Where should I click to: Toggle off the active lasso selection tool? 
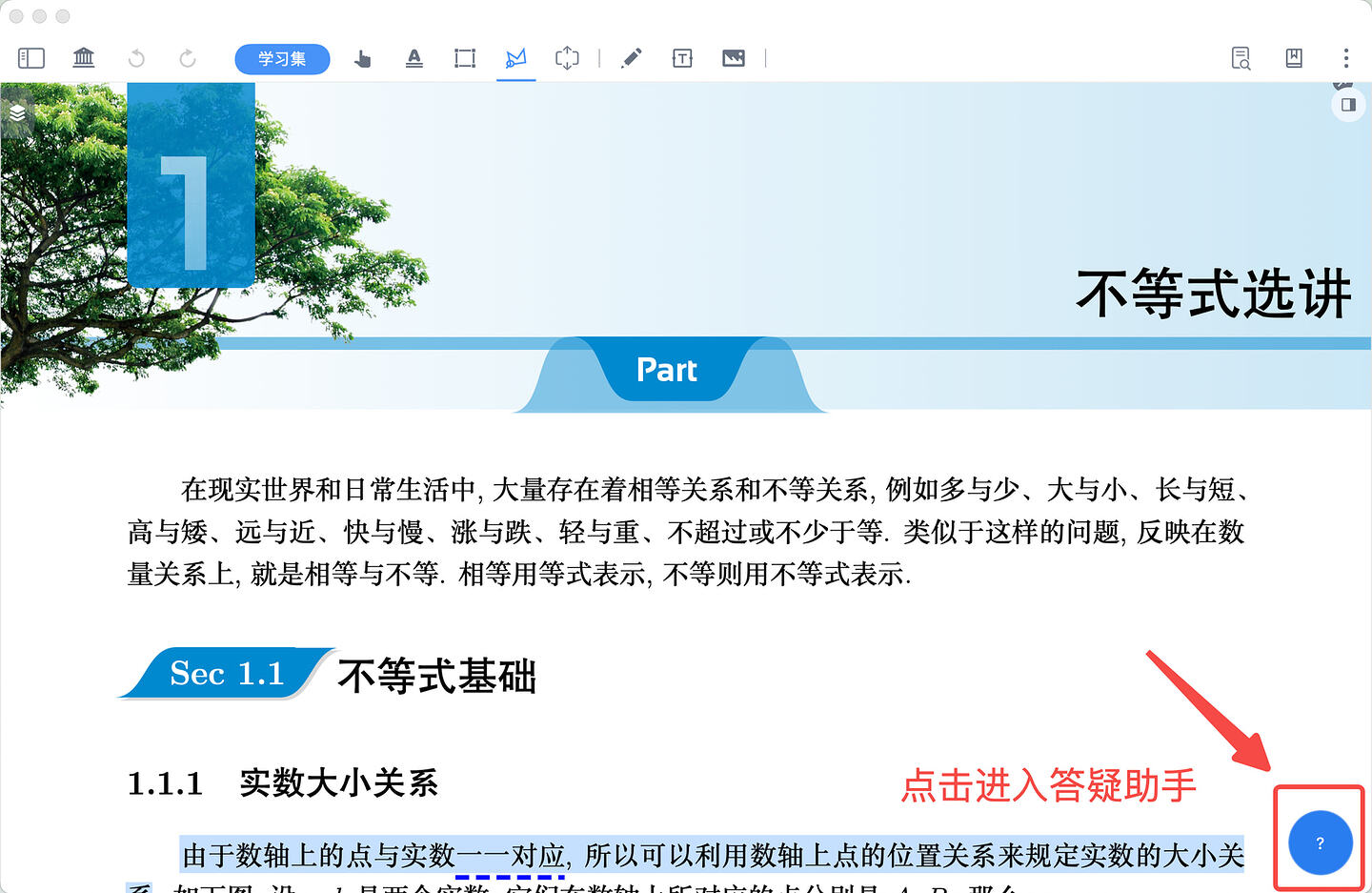[515, 58]
